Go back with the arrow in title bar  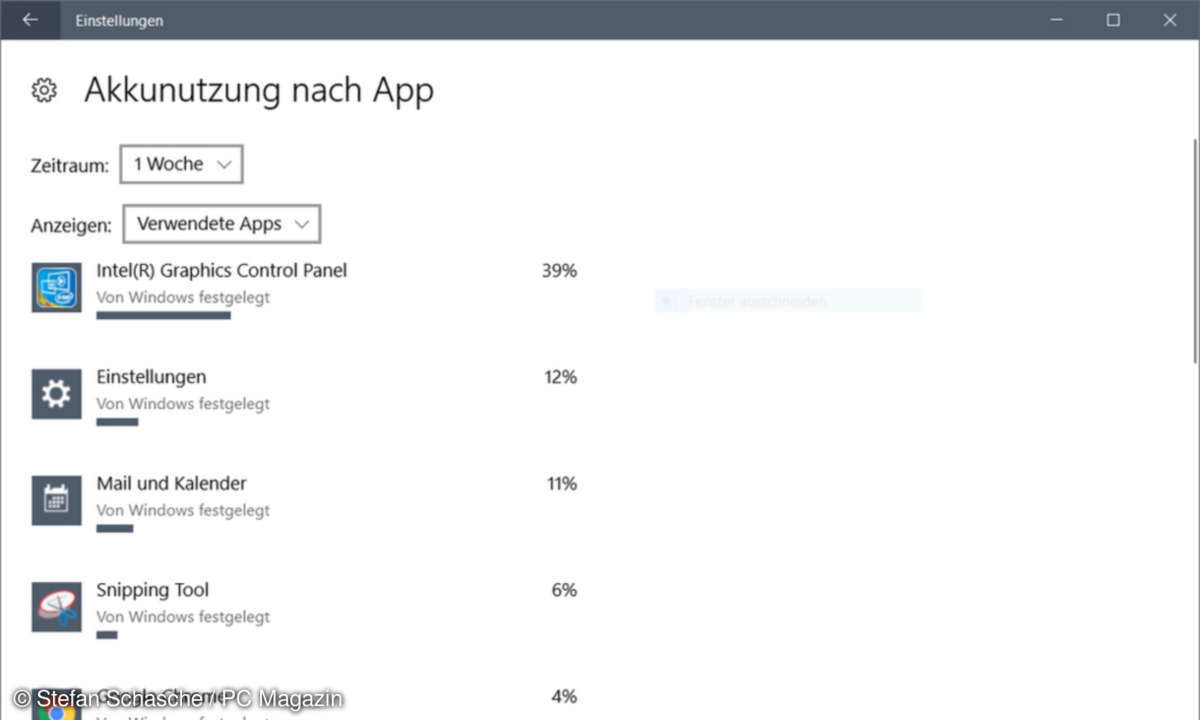[x=29, y=19]
